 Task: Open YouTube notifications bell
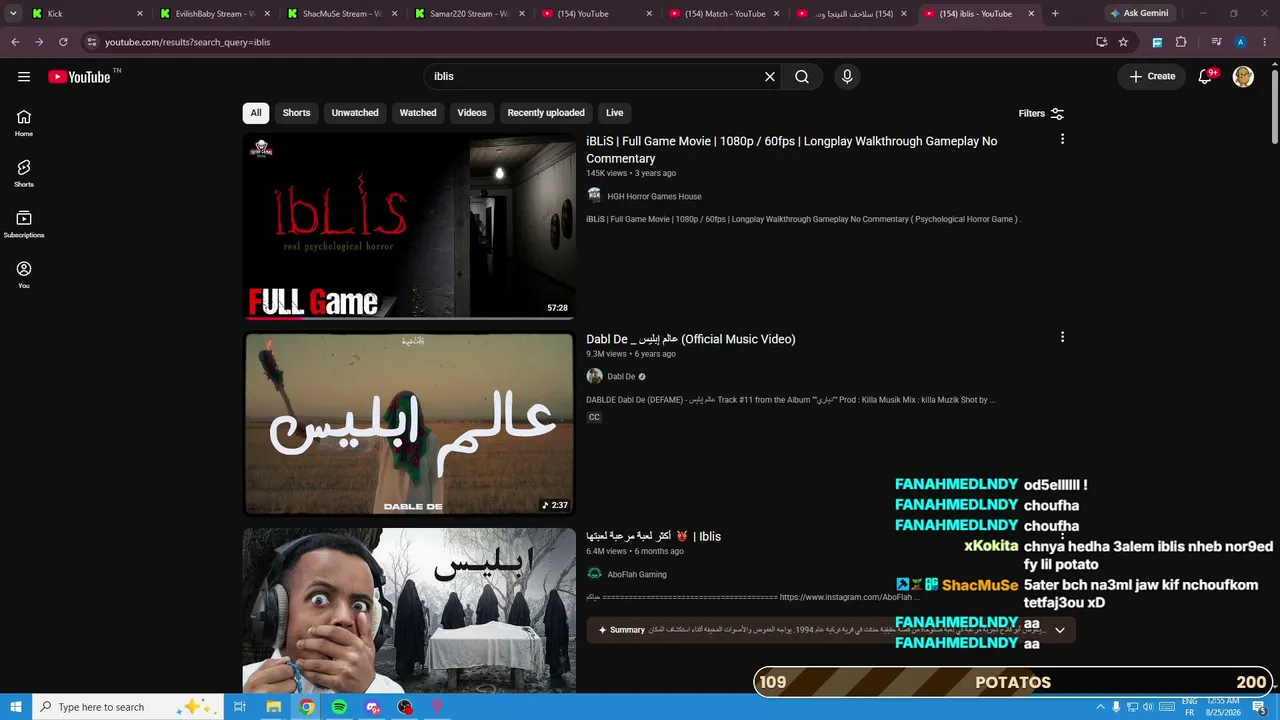coord(1206,77)
